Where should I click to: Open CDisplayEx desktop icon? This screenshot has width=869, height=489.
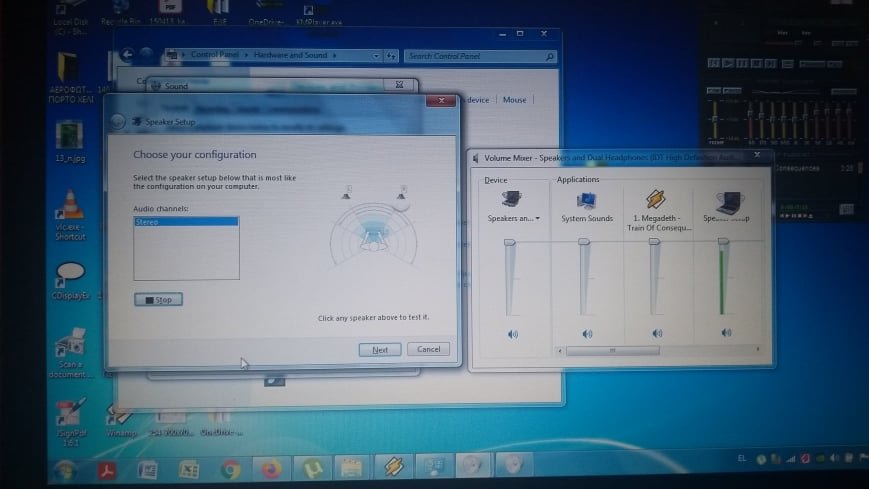(x=70, y=282)
